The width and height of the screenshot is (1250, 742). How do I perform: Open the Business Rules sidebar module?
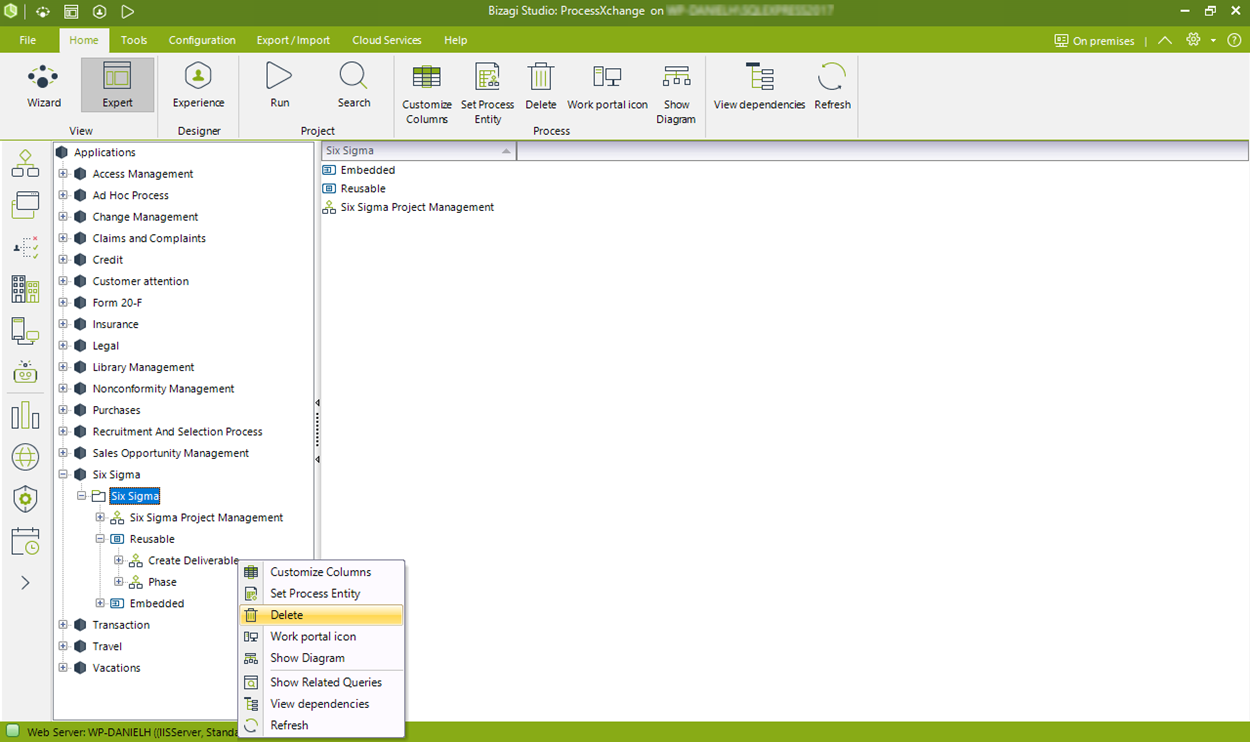pyautogui.click(x=25, y=247)
